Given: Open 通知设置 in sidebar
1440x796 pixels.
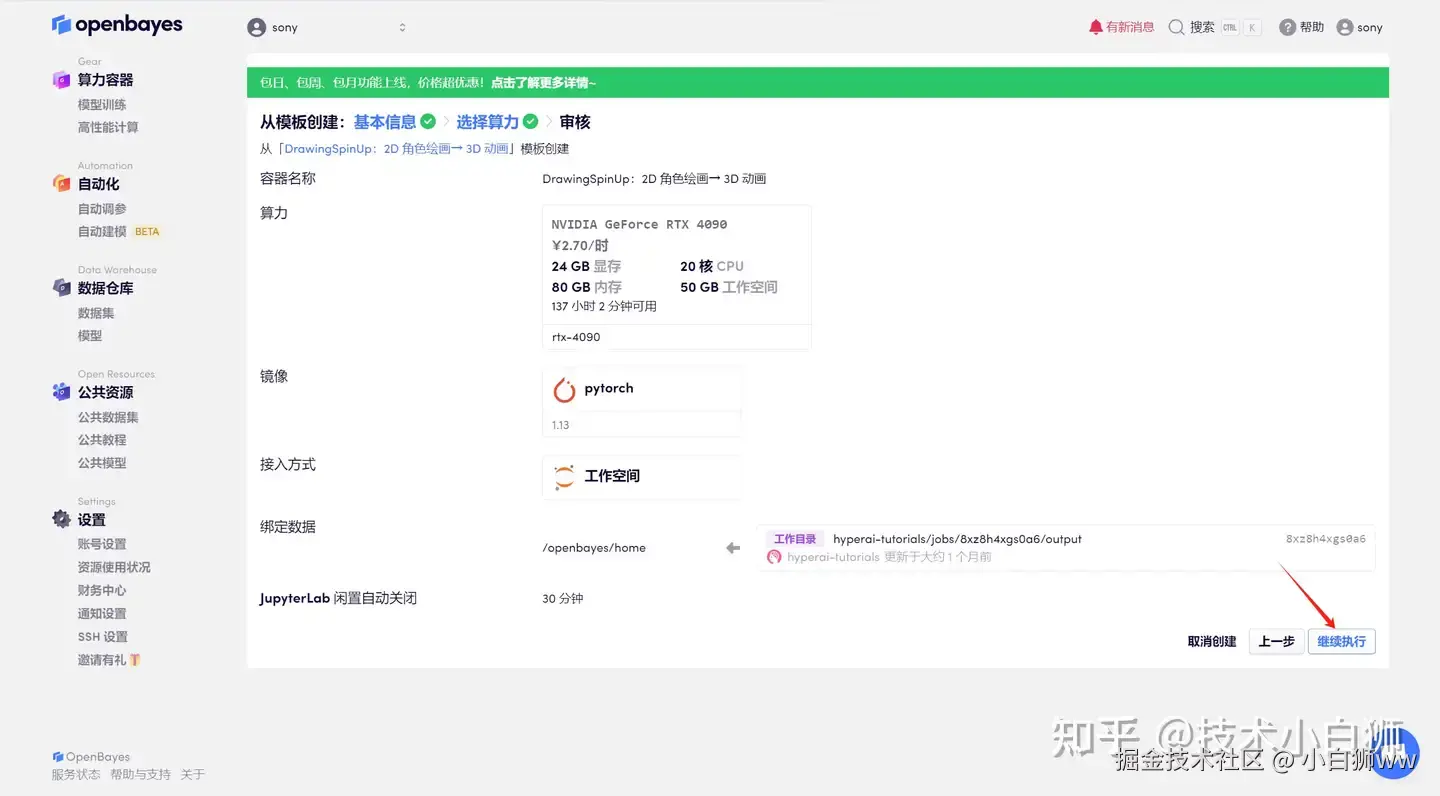Looking at the screenshot, I should tap(102, 613).
